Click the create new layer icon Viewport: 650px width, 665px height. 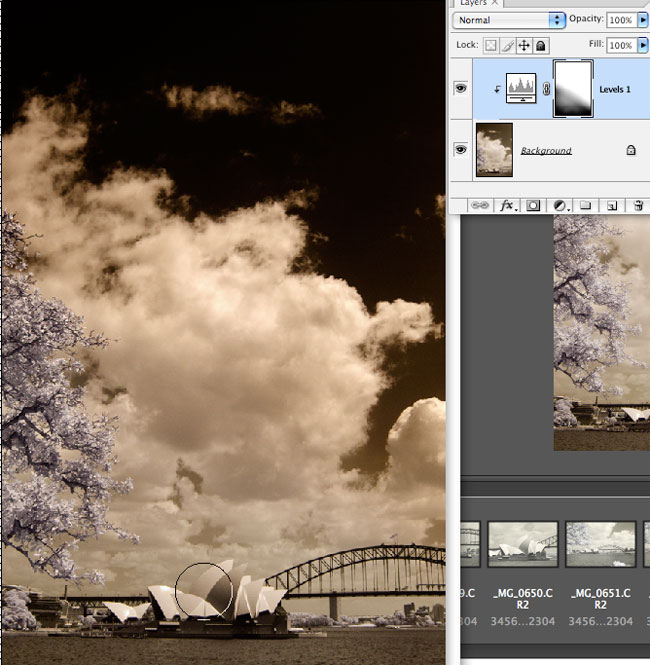(x=612, y=205)
